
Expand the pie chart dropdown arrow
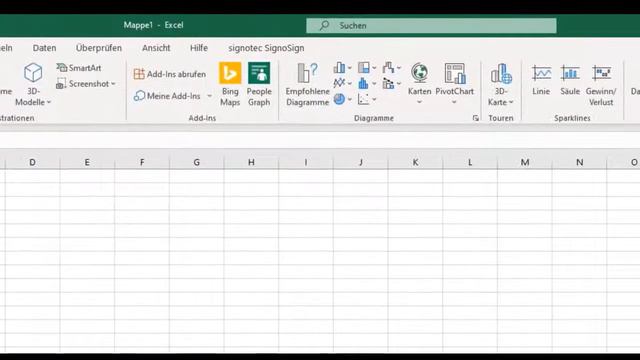point(350,99)
